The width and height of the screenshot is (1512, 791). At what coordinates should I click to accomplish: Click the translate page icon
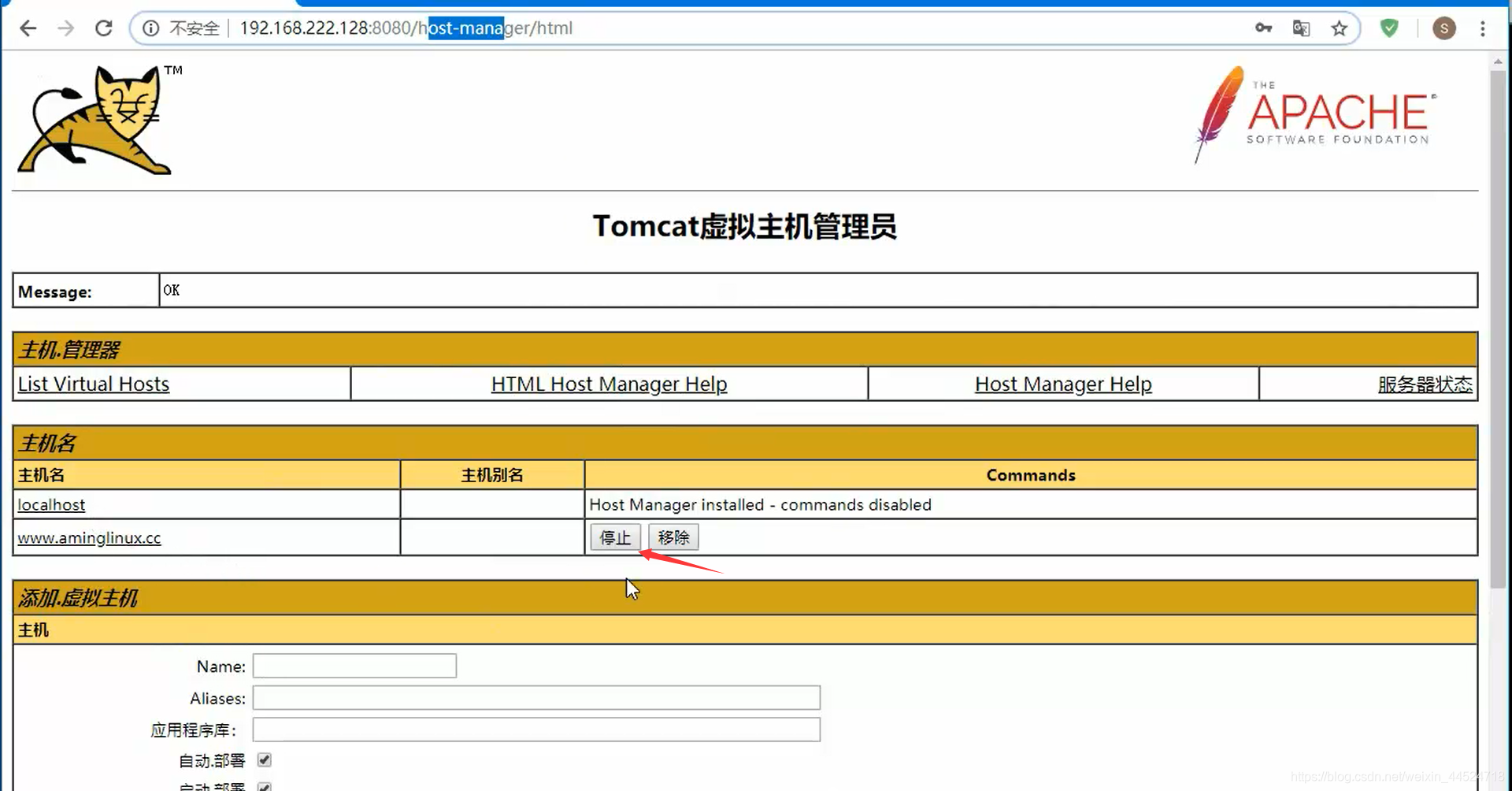(1301, 28)
